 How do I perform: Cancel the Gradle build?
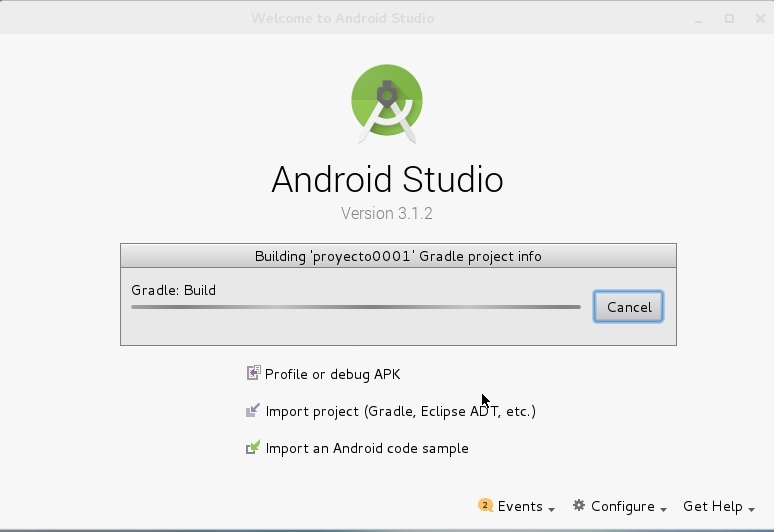(628, 307)
